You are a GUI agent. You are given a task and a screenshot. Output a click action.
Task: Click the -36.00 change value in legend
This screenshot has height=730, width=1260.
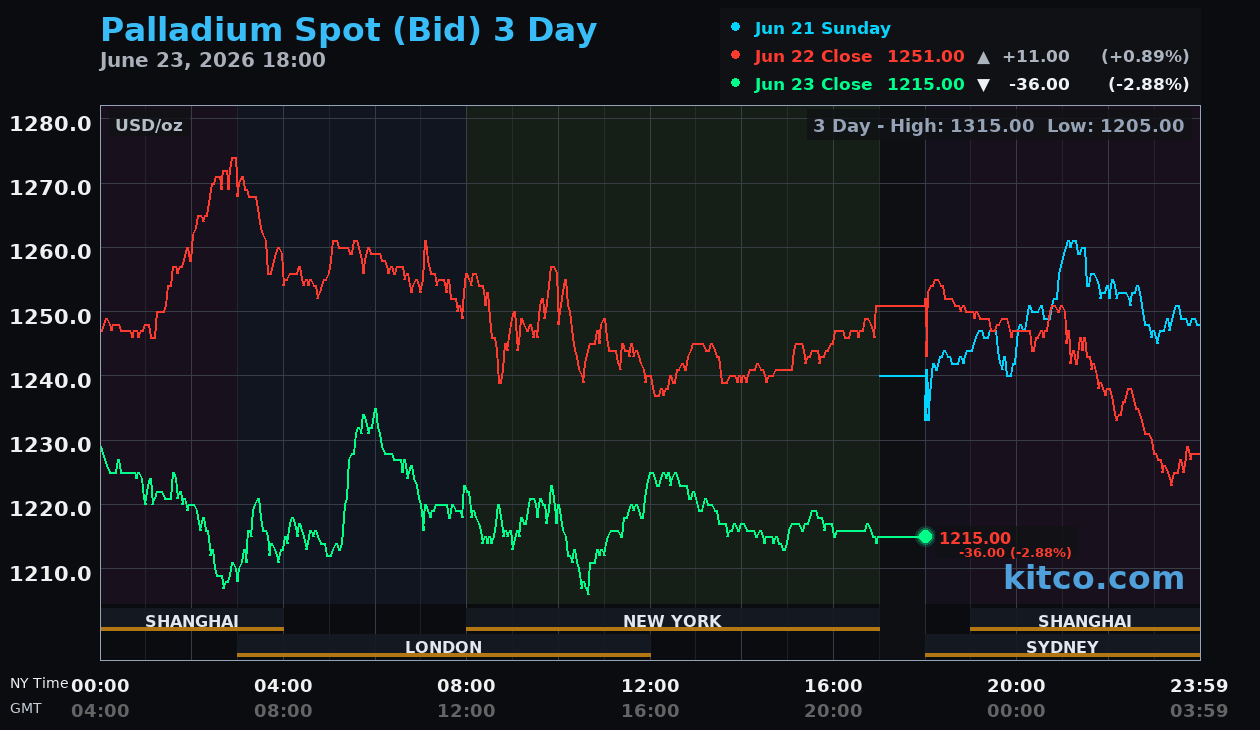point(1039,84)
